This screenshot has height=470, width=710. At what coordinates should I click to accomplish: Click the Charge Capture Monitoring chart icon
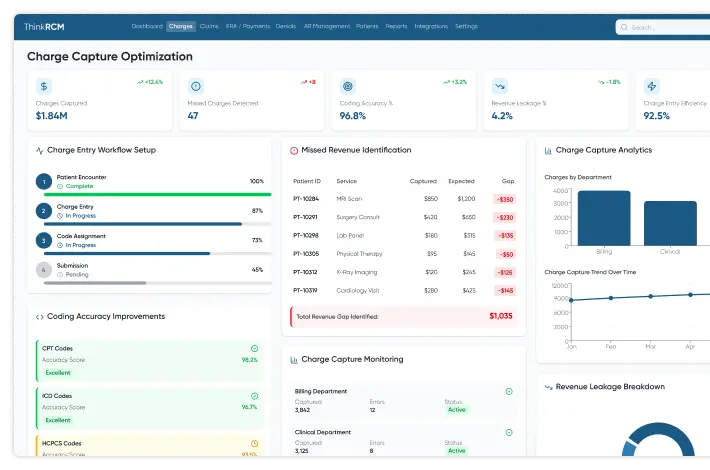coord(294,360)
